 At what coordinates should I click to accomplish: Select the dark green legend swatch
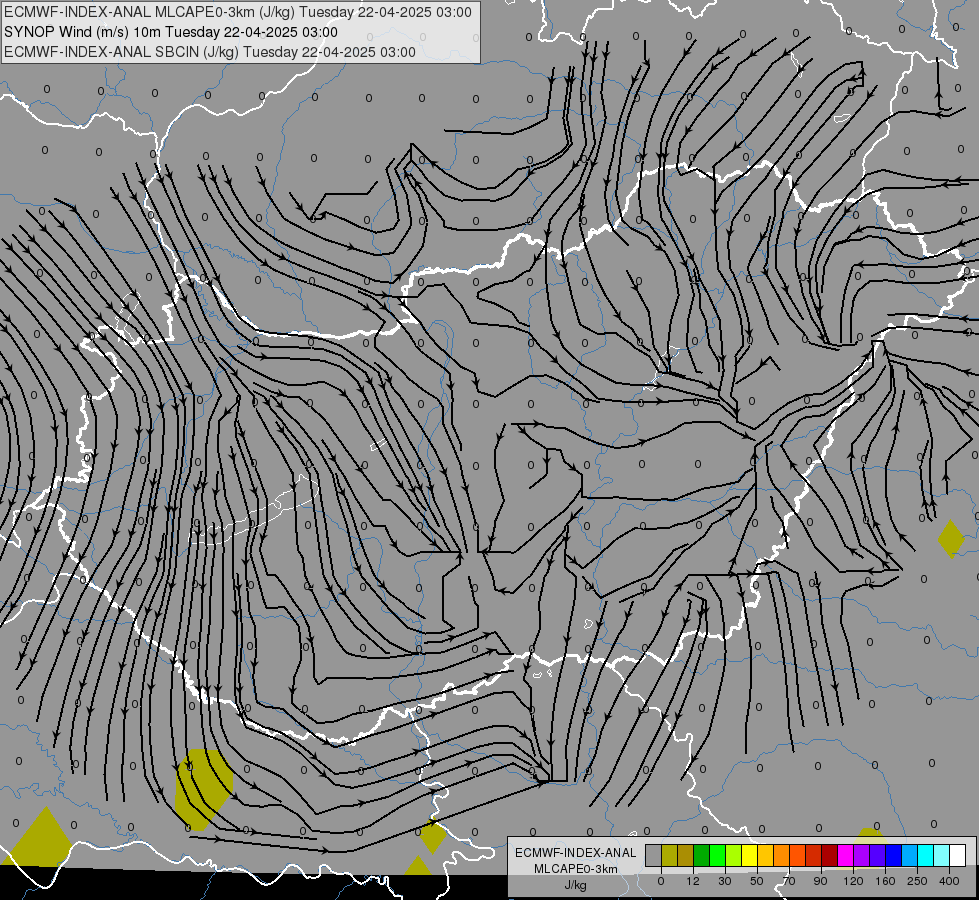[x=702, y=855]
